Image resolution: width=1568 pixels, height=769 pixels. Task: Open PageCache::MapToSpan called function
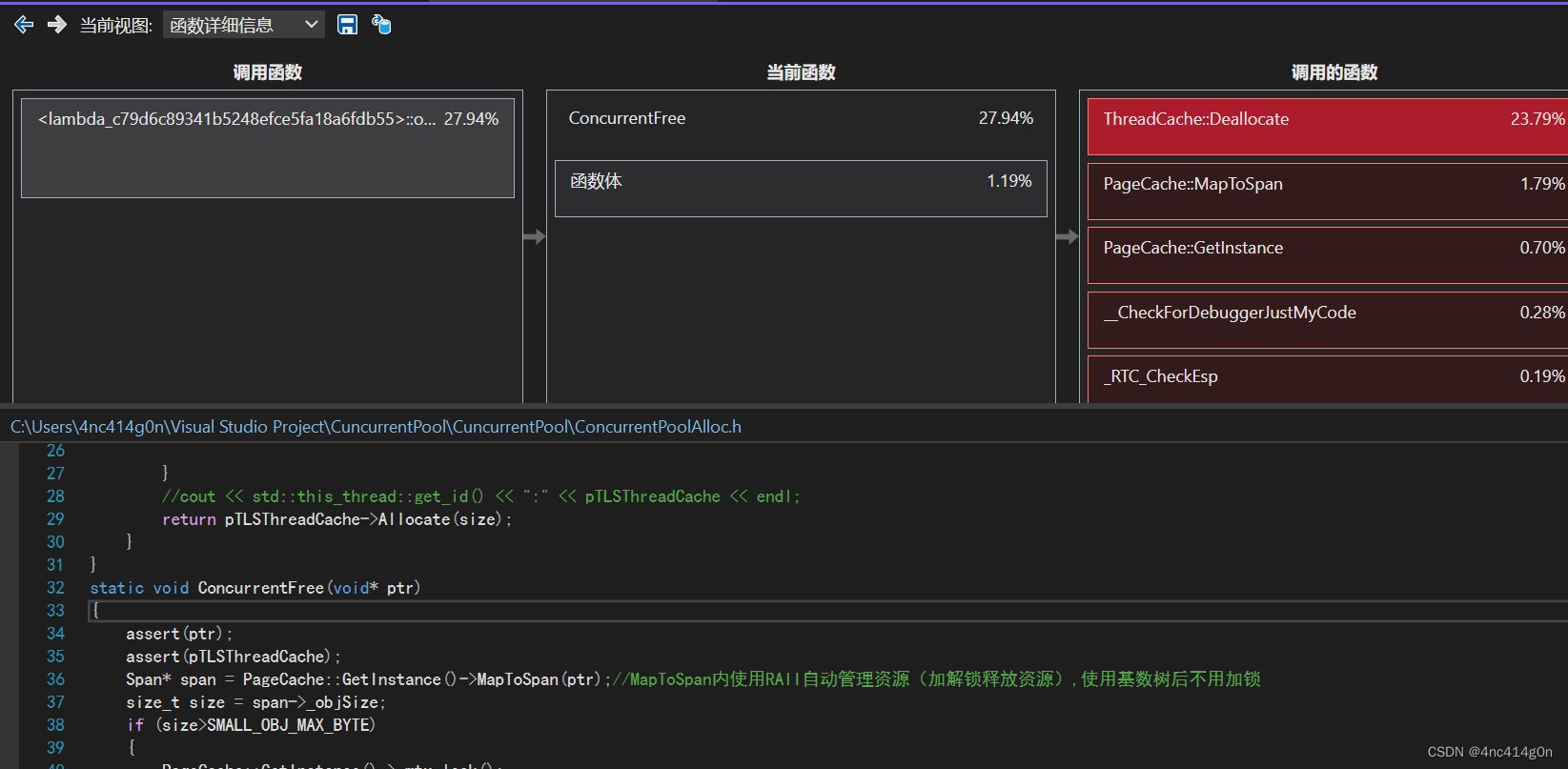coord(1328,192)
